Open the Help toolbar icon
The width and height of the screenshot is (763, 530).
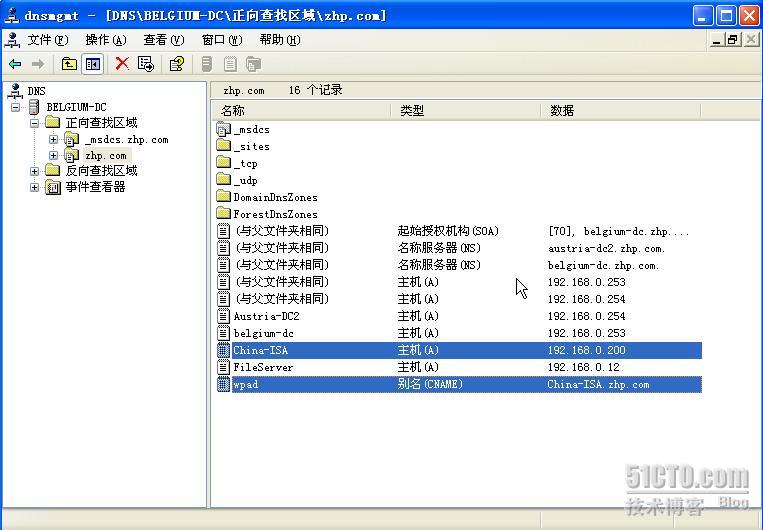coord(177,64)
